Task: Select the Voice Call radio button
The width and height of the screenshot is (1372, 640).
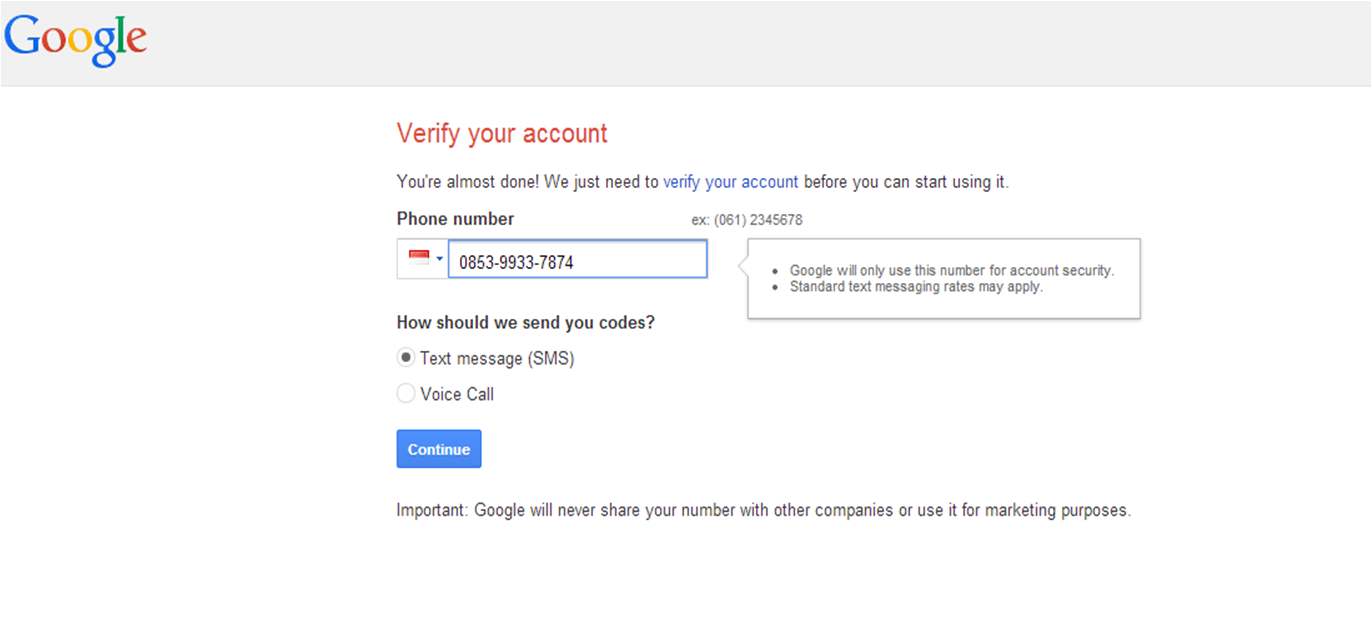Action: point(406,394)
